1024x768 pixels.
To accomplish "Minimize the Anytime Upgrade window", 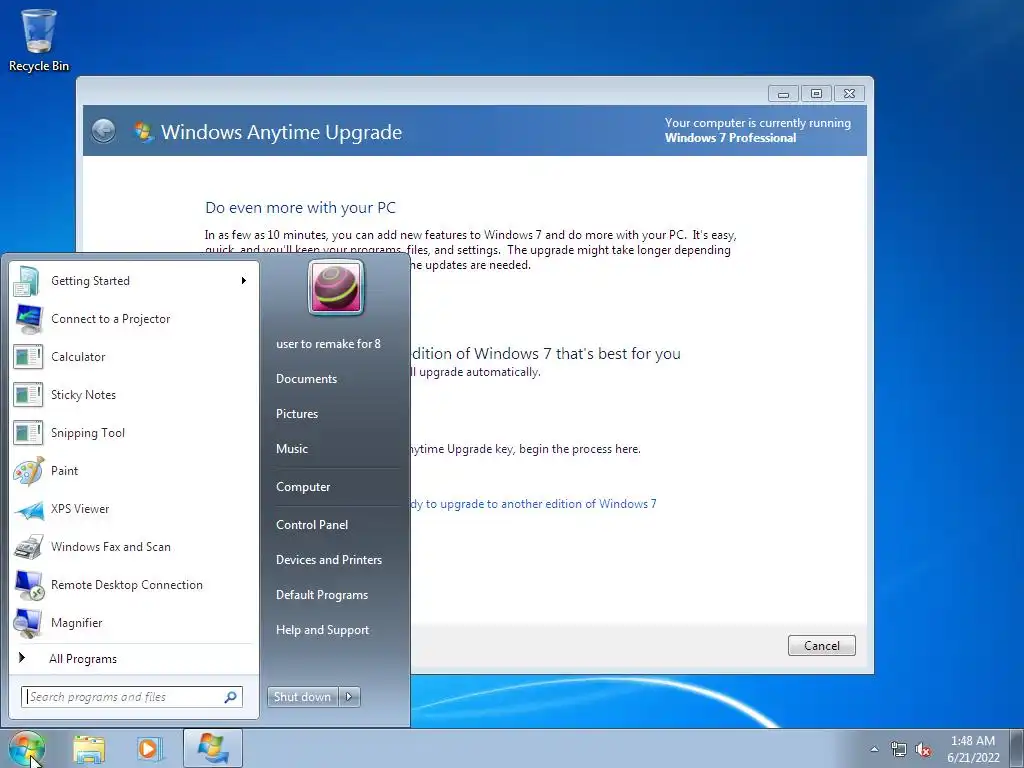I will pos(783,93).
